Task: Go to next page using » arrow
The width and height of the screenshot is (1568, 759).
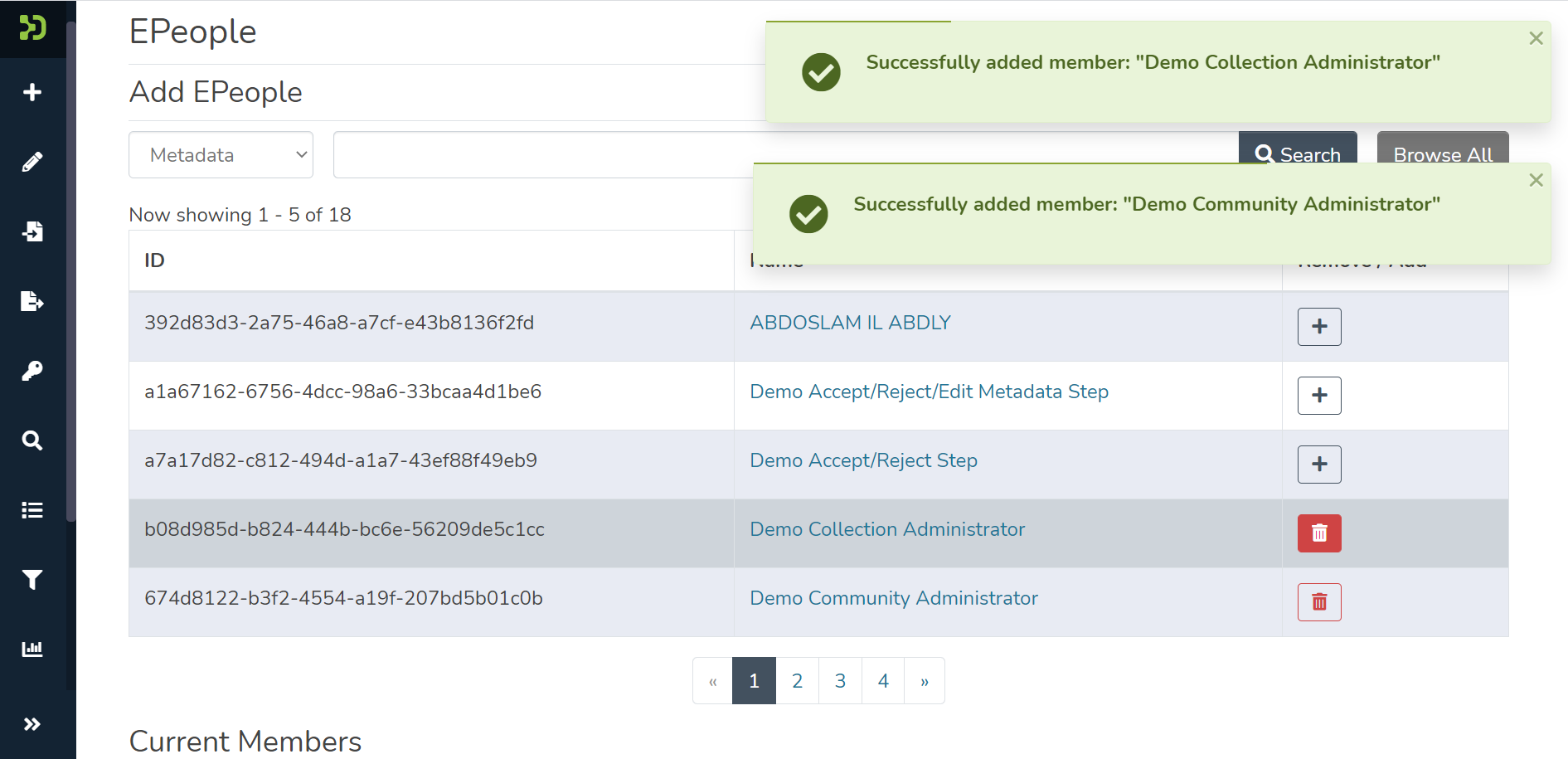Action: pyautogui.click(x=924, y=681)
